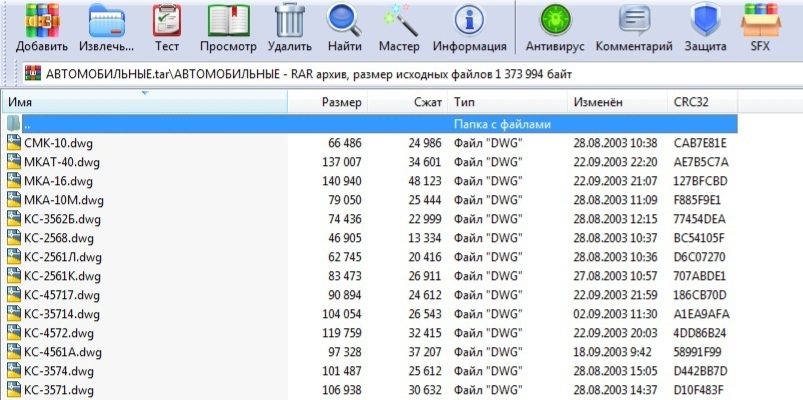Open the Комментарий comment icon
803x400 pixels.
tap(633, 20)
